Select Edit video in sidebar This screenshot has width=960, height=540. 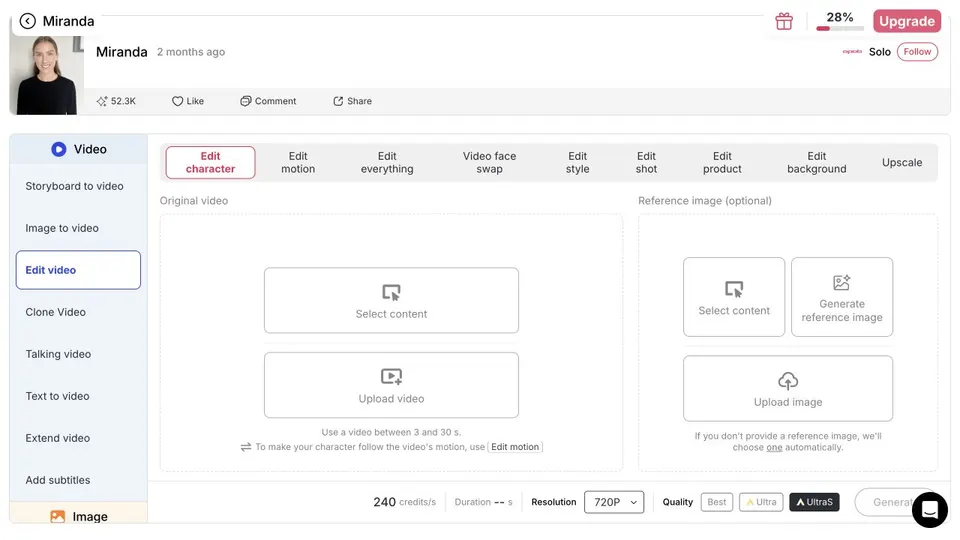pyautogui.click(x=78, y=270)
